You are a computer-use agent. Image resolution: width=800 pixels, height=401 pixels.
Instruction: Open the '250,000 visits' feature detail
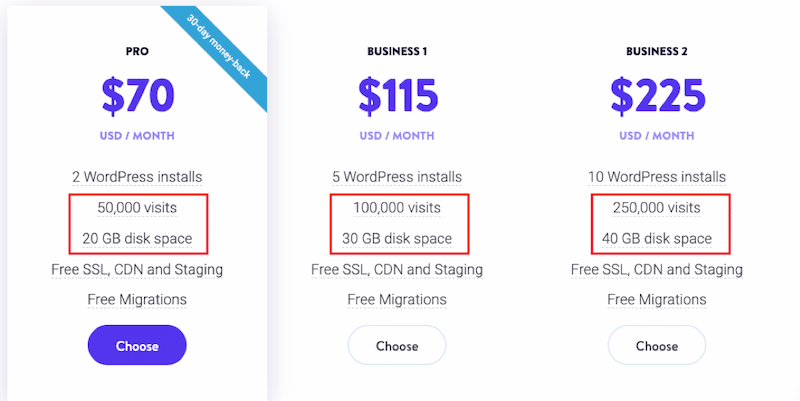click(657, 208)
